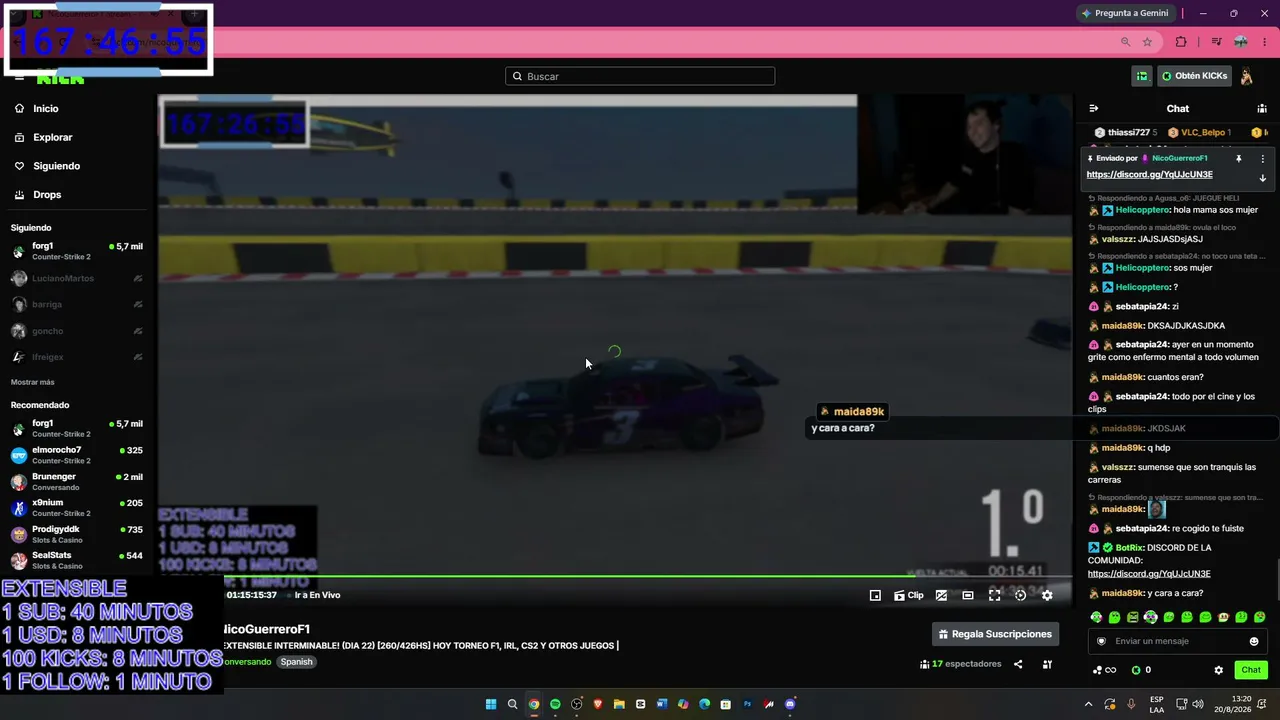Click the Conversando category link
Image resolution: width=1280 pixels, height=720 pixels.
pyautogui.click(x=247, y=662)
